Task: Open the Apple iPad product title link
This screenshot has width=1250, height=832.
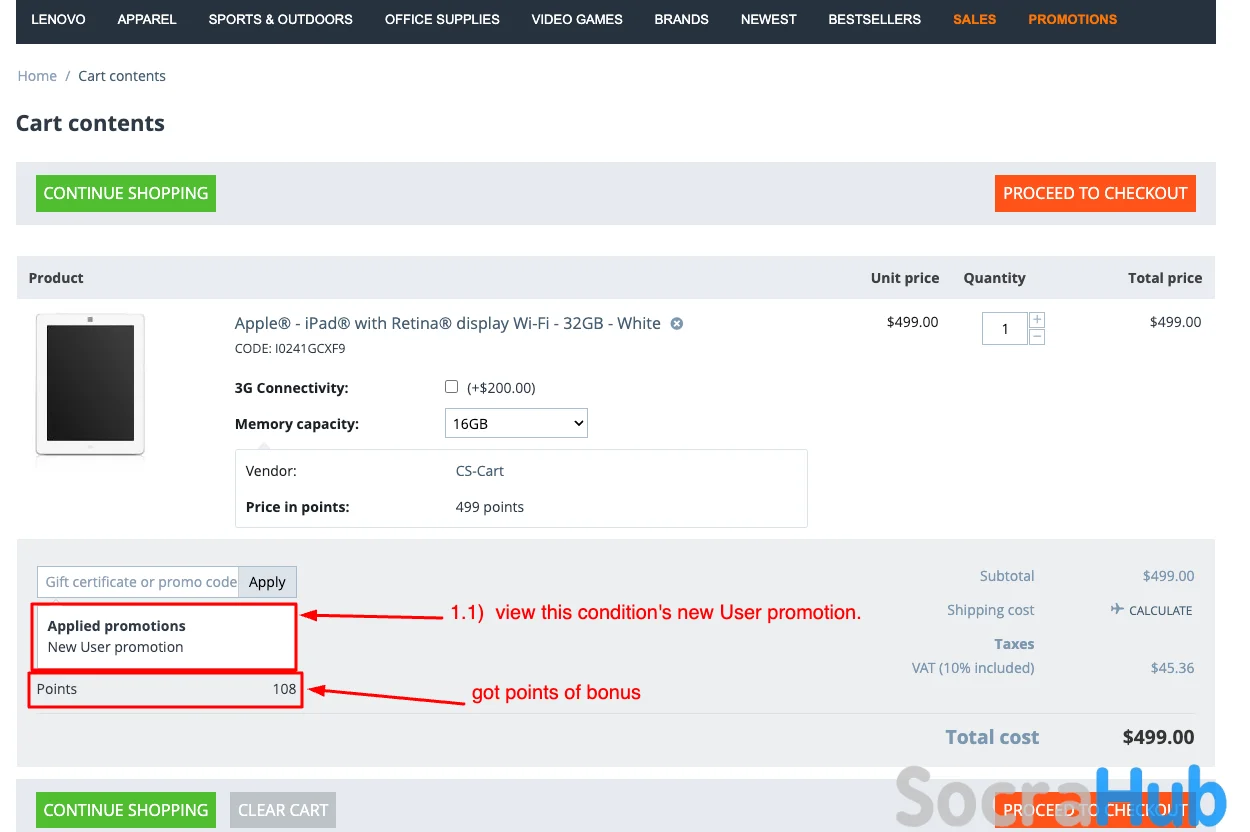Action: point(447,323)
